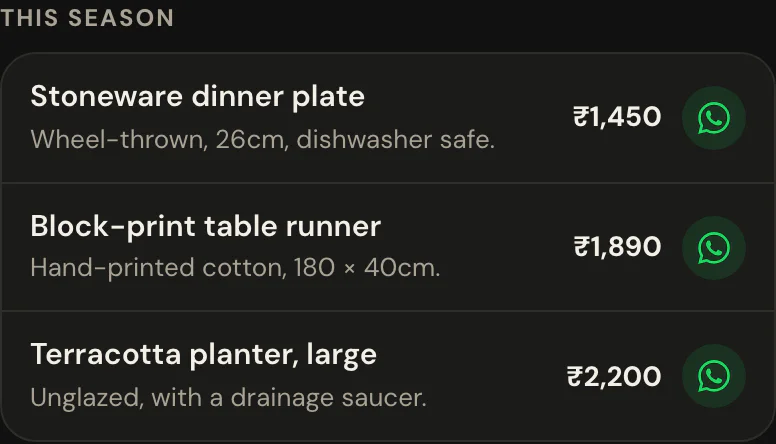This screenshot has width=776, height=444.
Task: Order Terracotta planter via WhatsApp icon
Action: coord(714,376)
